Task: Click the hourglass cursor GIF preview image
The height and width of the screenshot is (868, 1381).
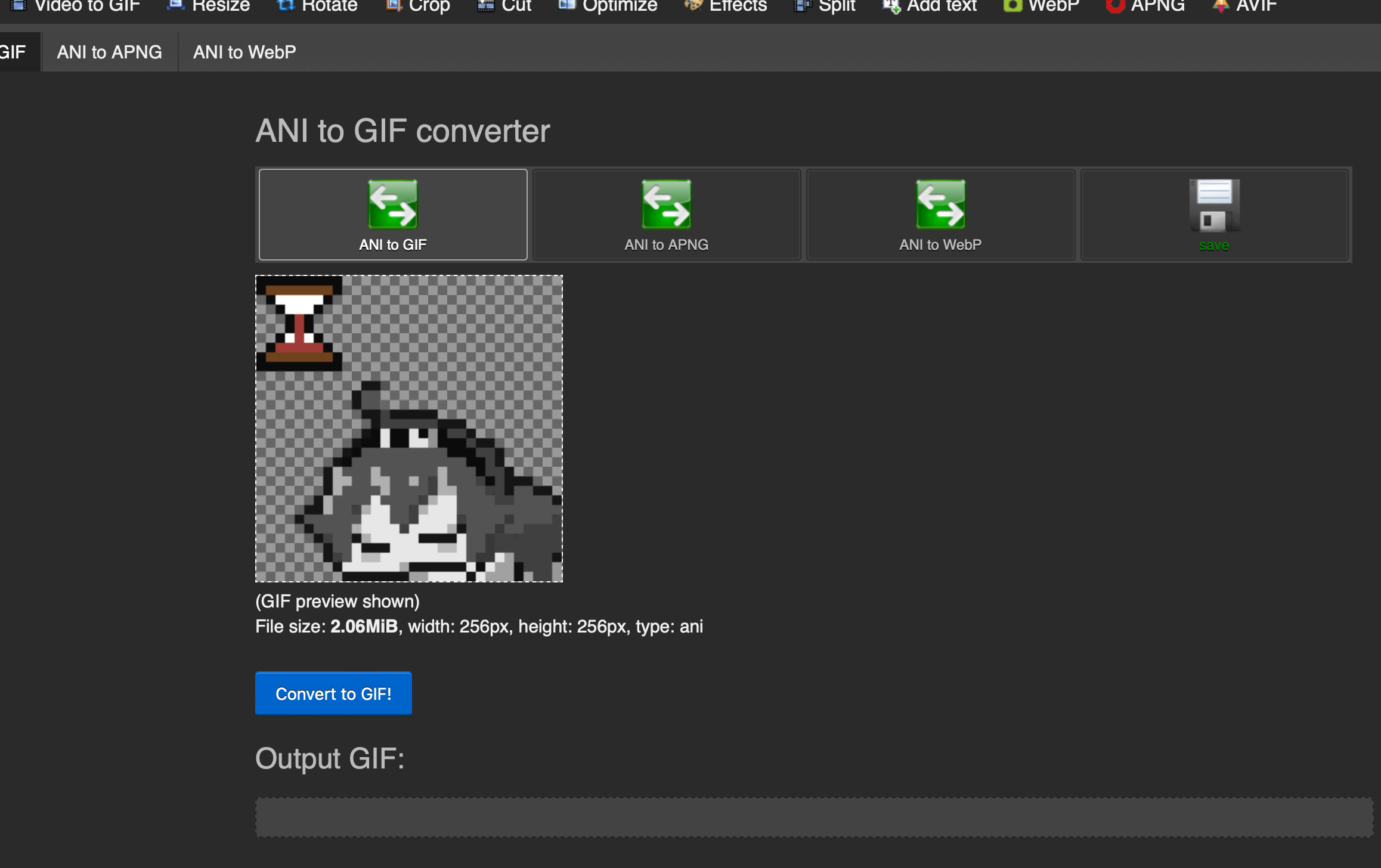Action: click(409, 428)
